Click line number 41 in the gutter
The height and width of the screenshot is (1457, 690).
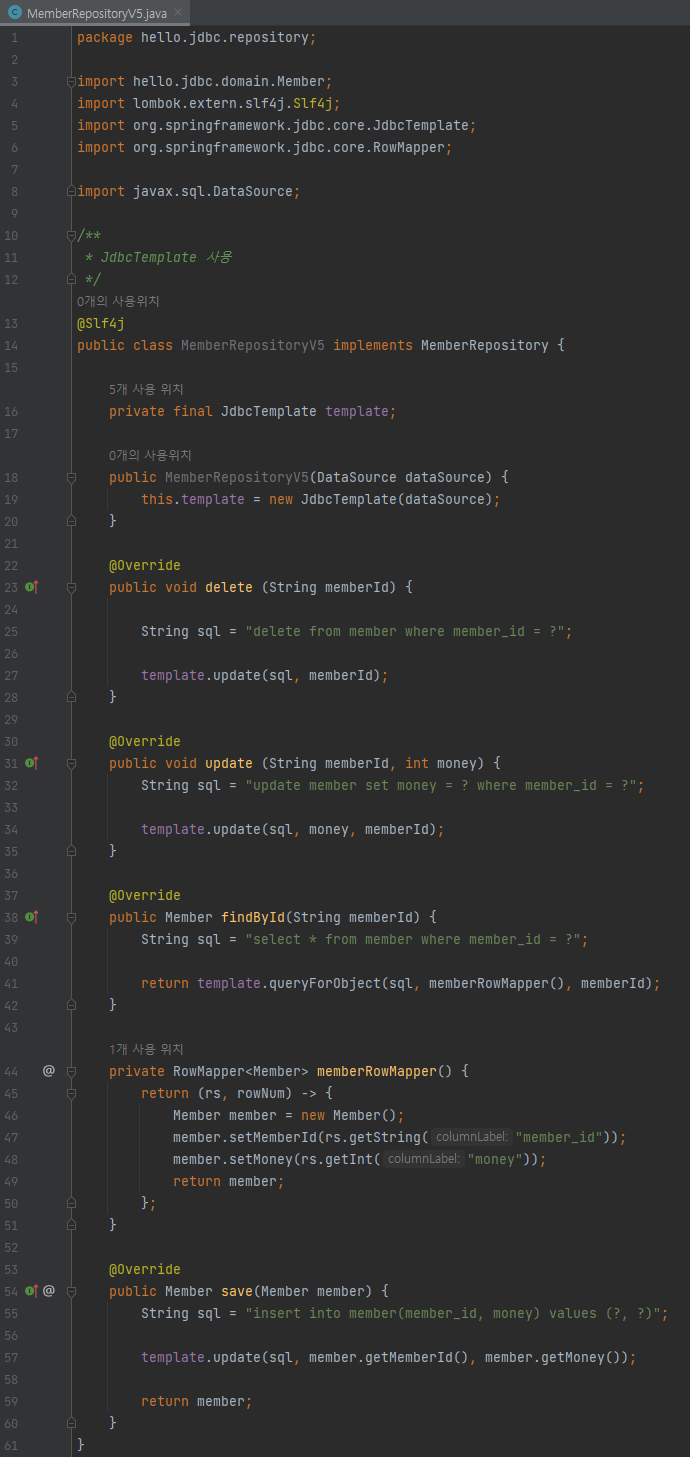[x=11, y=983]
